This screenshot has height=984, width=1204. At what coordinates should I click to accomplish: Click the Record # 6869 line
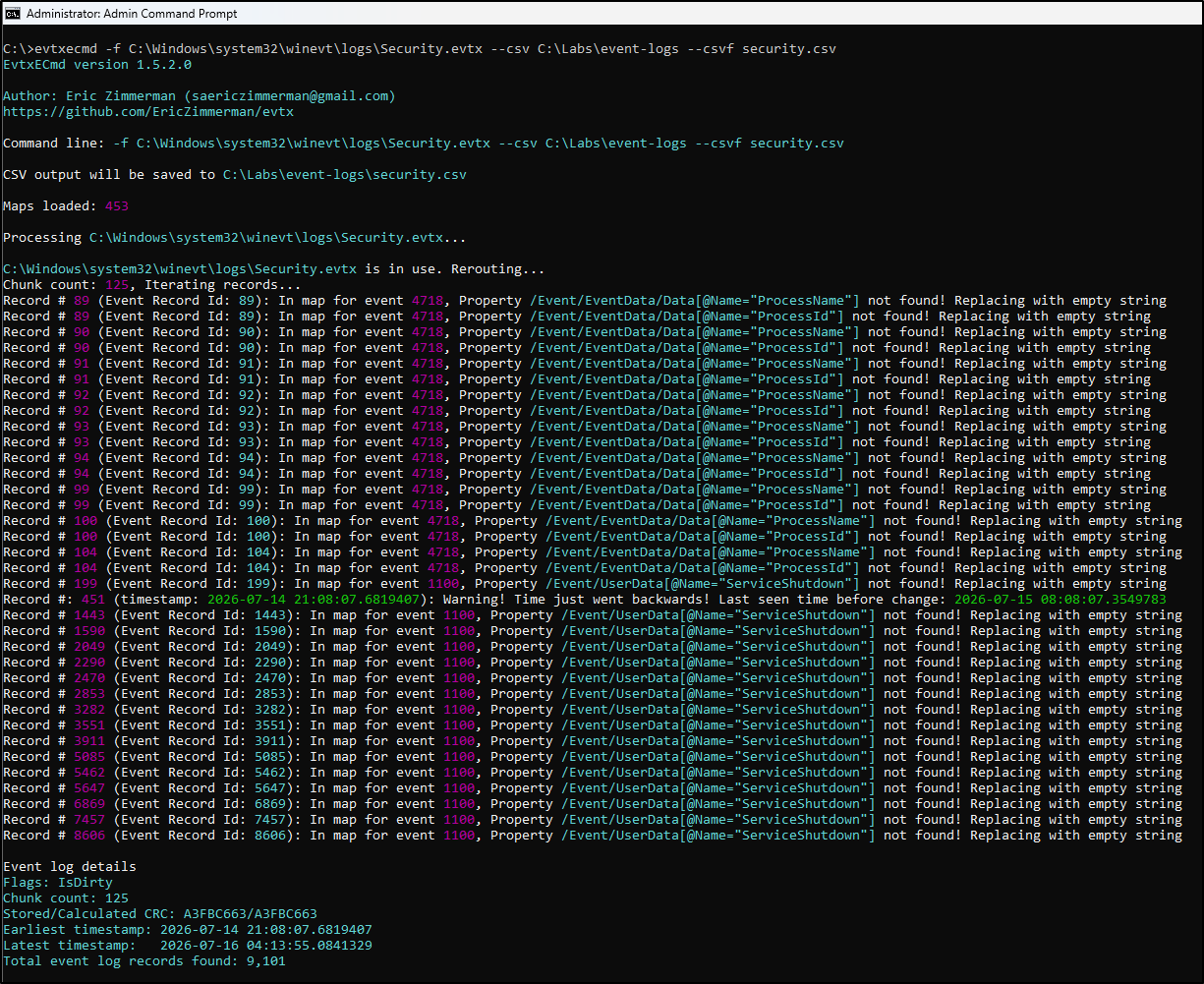click(593, 804)
